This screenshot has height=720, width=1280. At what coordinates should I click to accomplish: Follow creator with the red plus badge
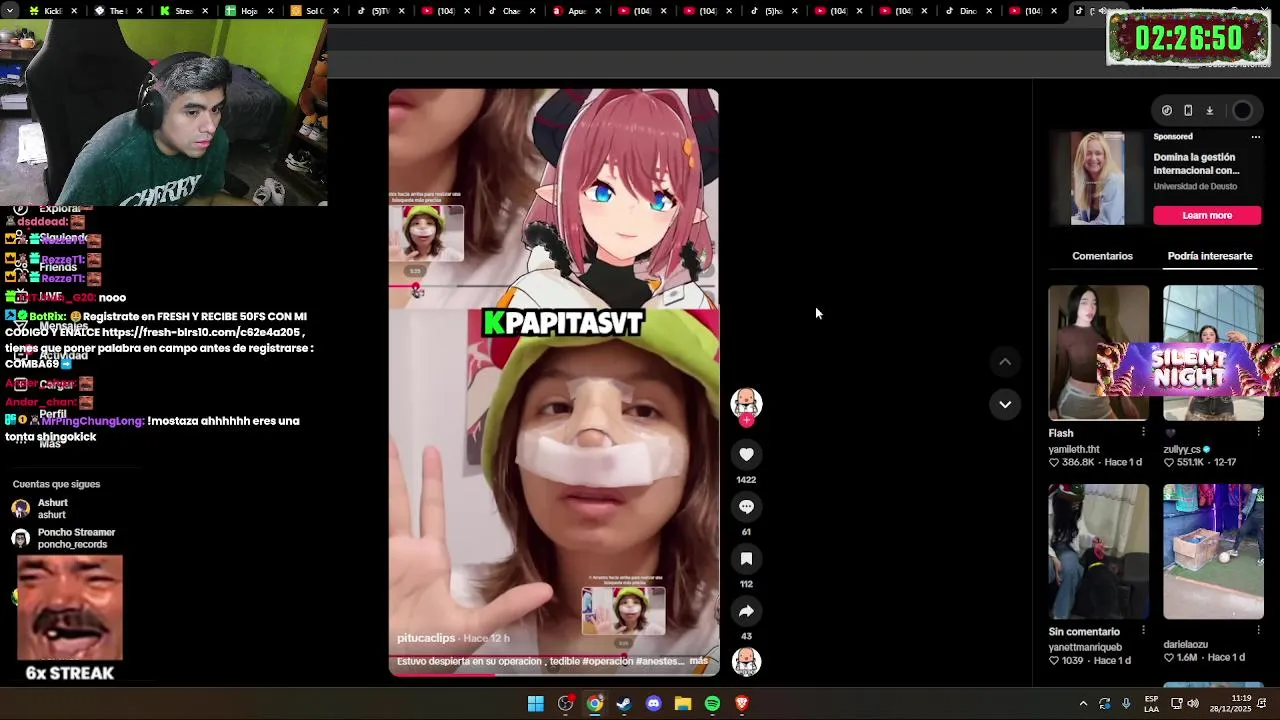point(746,421)
